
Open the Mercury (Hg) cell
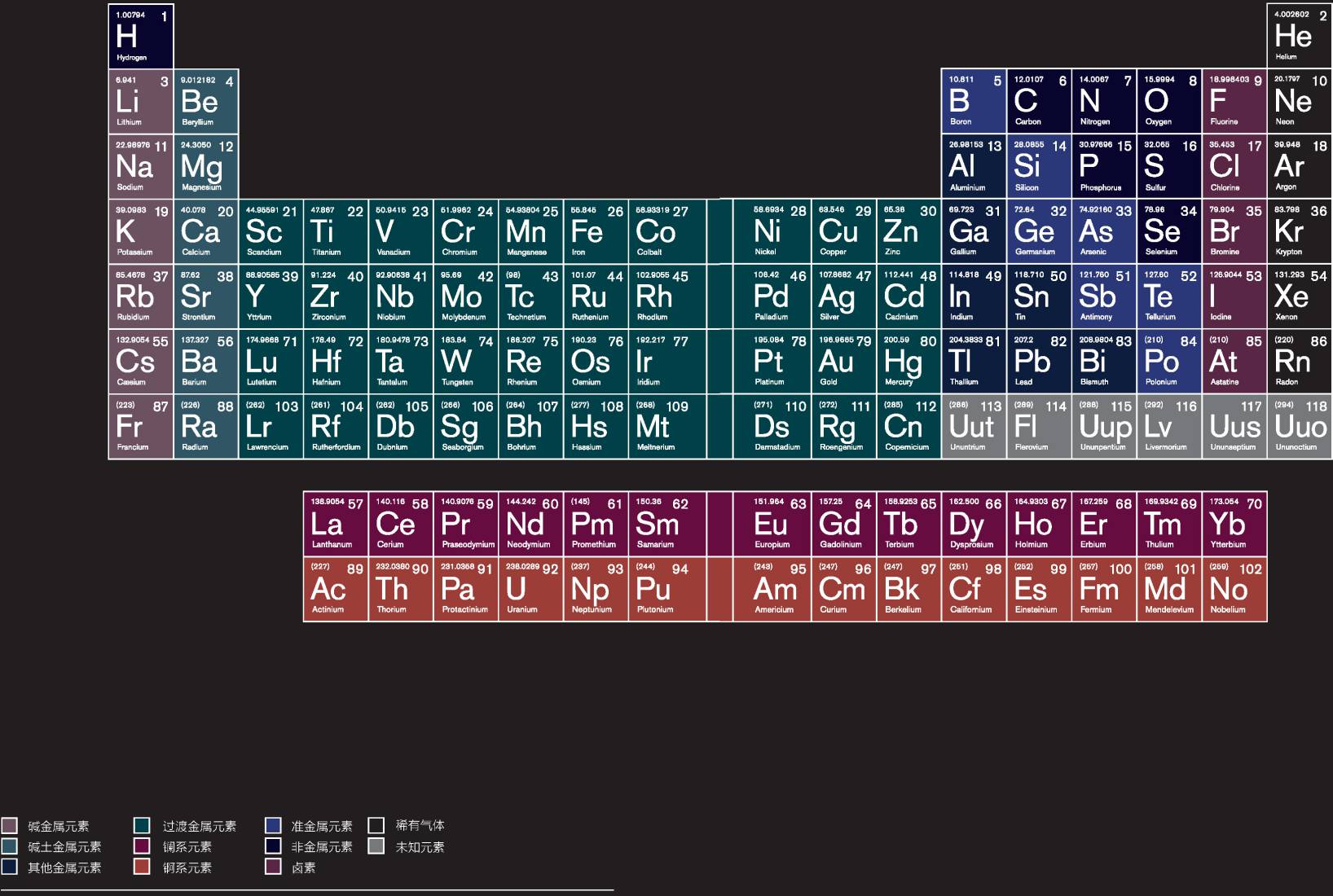909,362
